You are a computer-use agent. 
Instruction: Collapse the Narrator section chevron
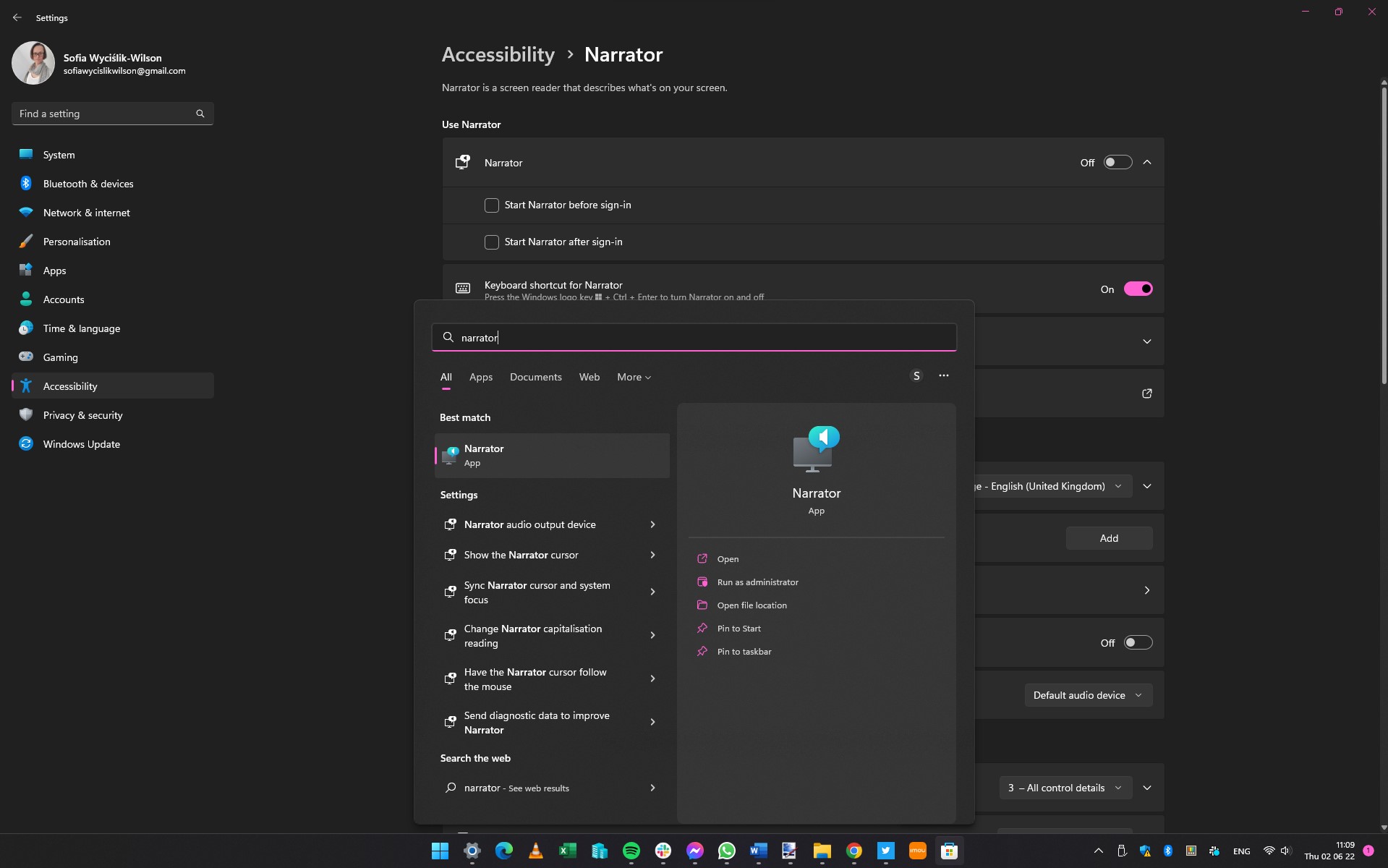coord(1146,162)
